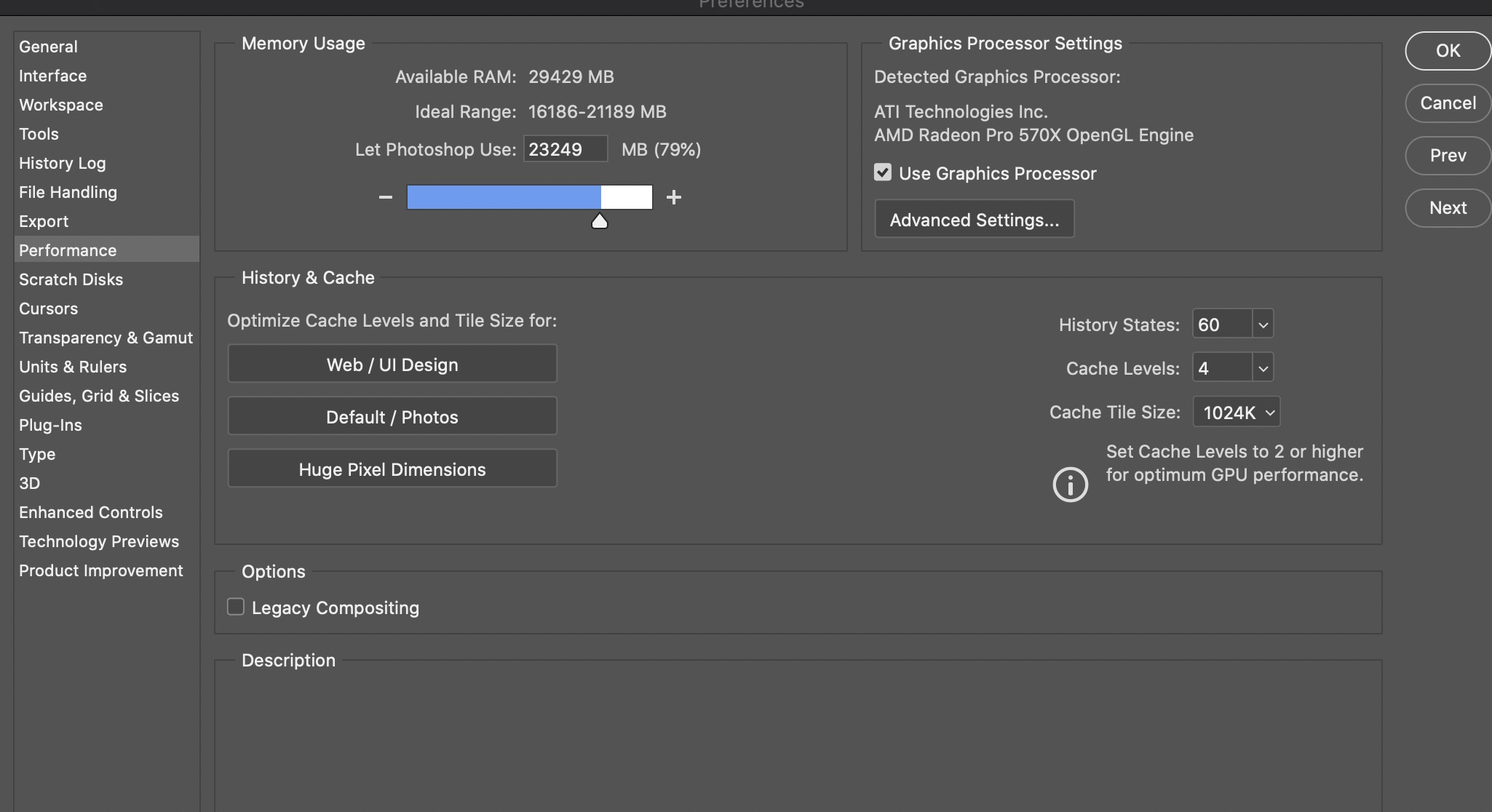
Task: Confirm preferences with OK
Action: (1445, 50)
